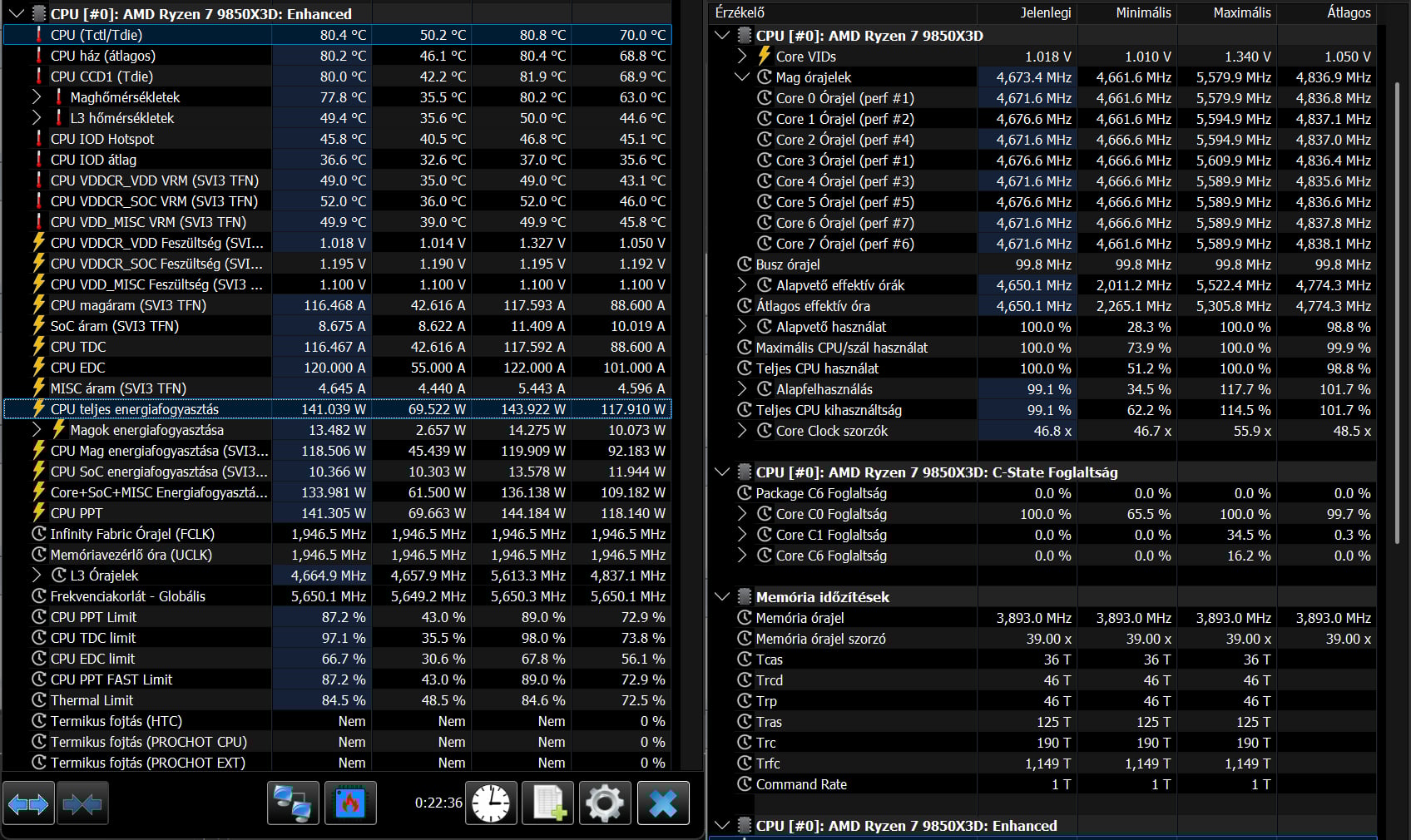Select the Thermal Limit row

(92, 700)
